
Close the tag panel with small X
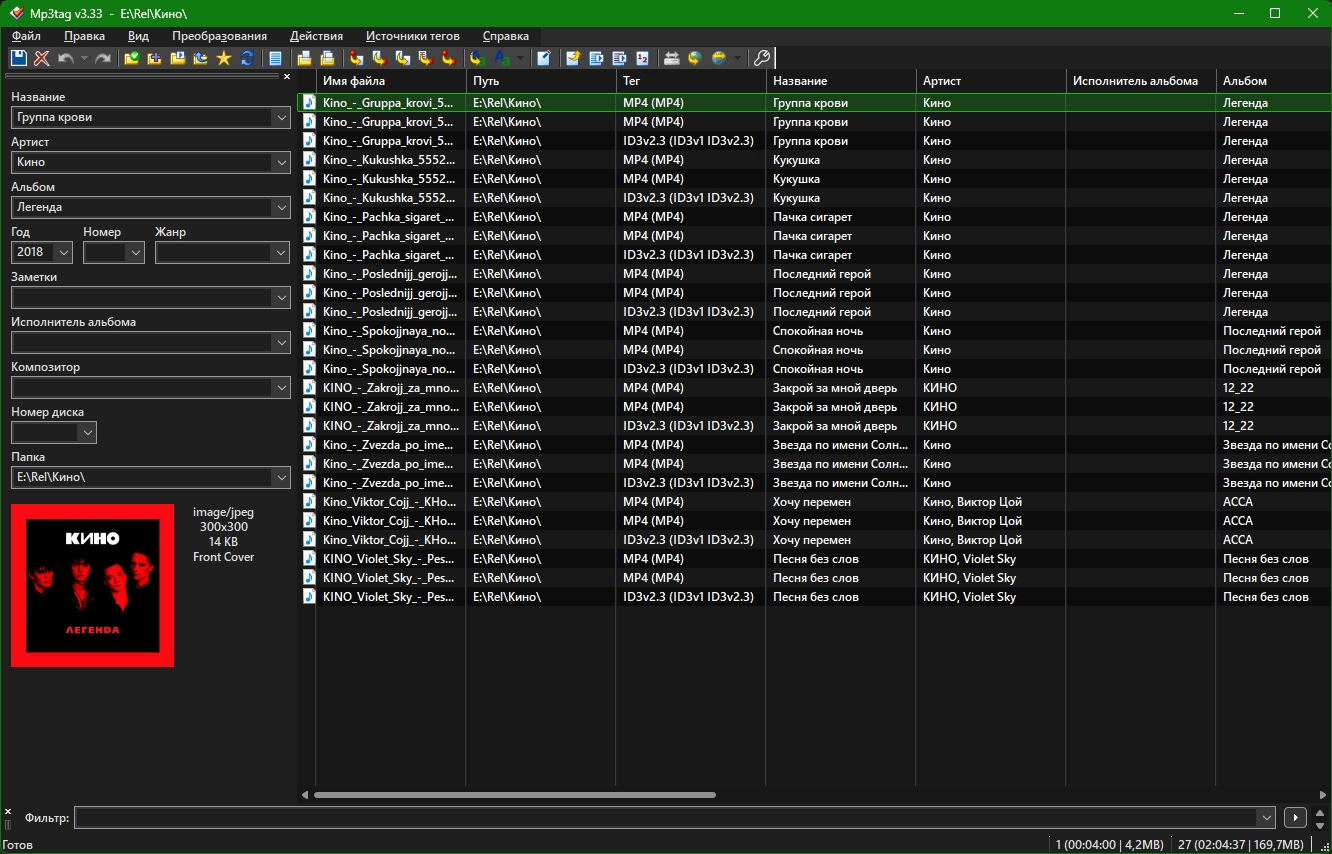(287, 76)
